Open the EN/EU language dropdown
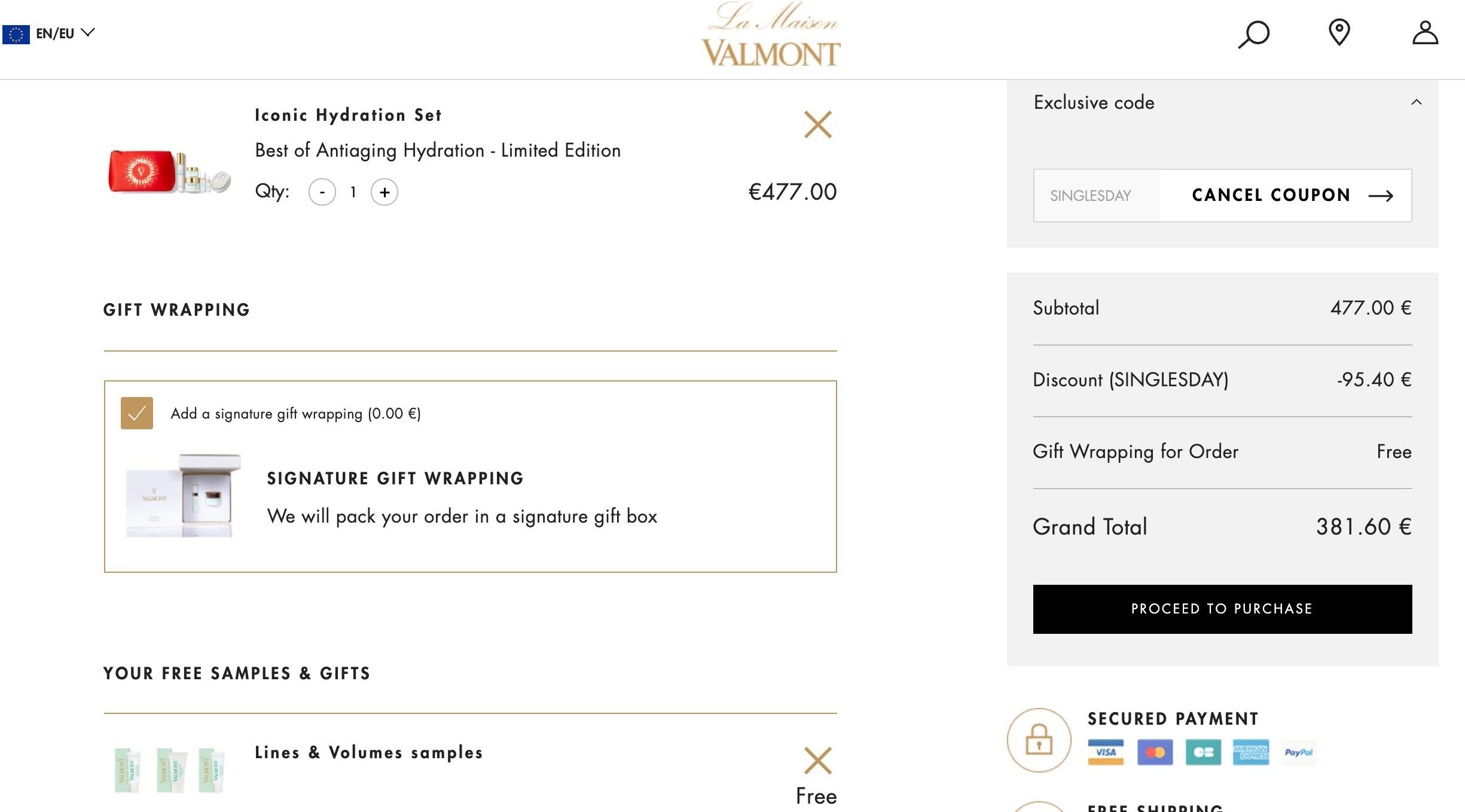The height and width of the screenshot is (812, 1465). (x=49, y=33)
